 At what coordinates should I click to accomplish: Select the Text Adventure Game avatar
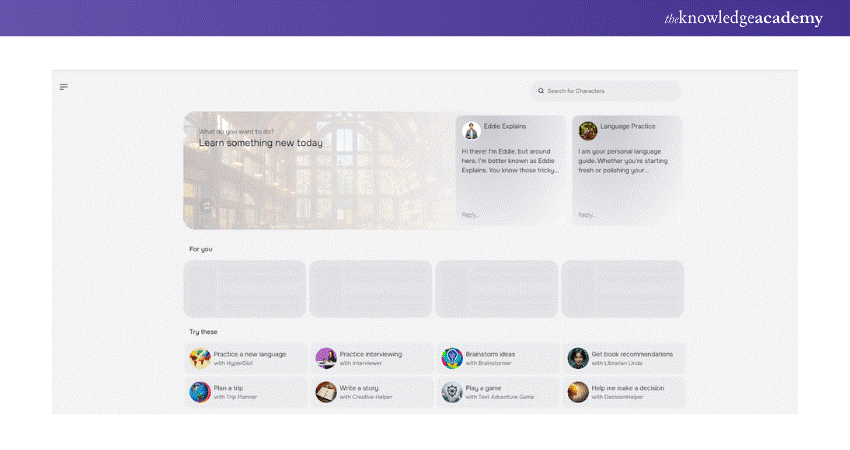coord(452,392)
